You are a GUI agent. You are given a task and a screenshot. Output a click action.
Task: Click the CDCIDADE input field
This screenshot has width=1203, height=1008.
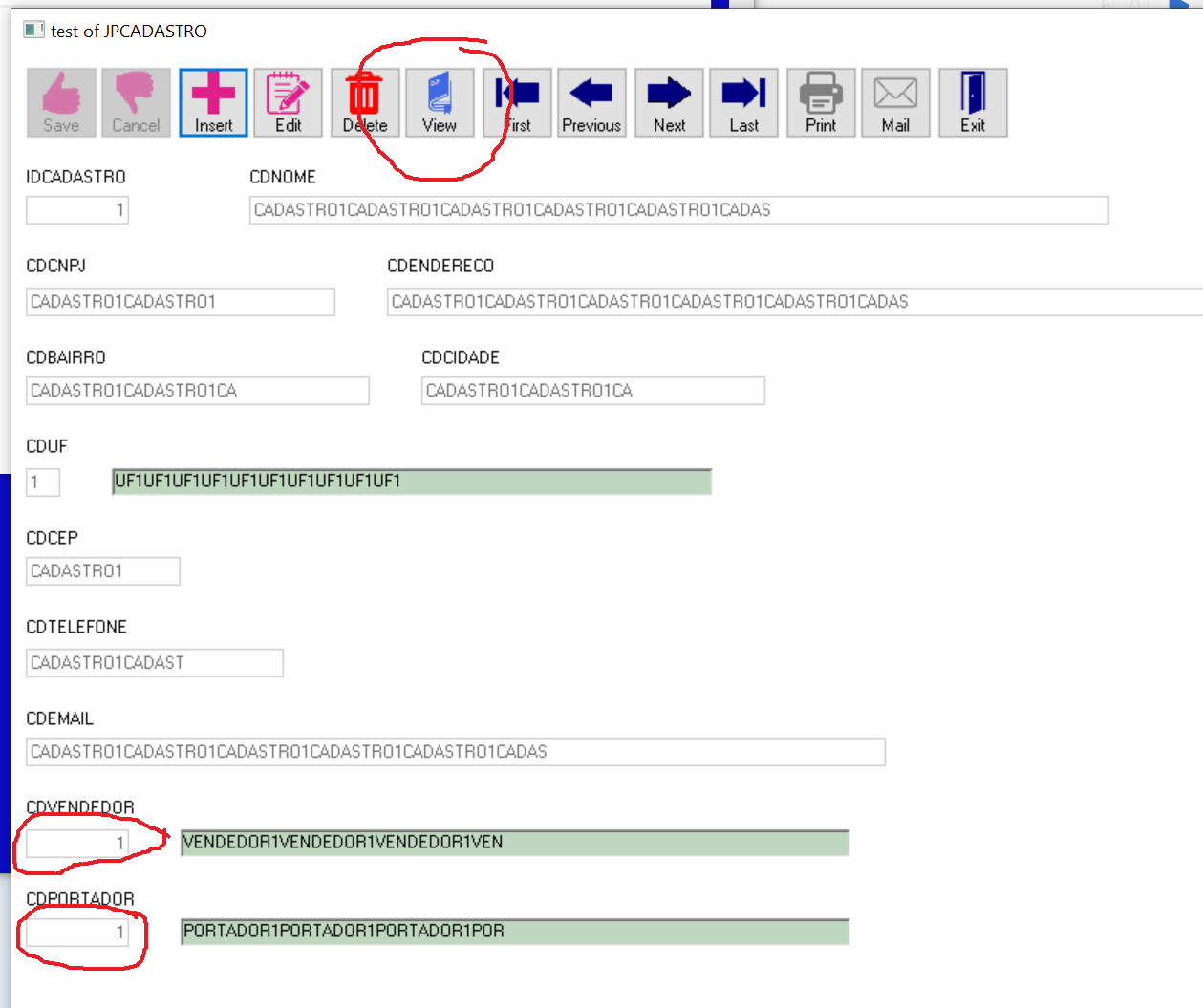(593, 391)
